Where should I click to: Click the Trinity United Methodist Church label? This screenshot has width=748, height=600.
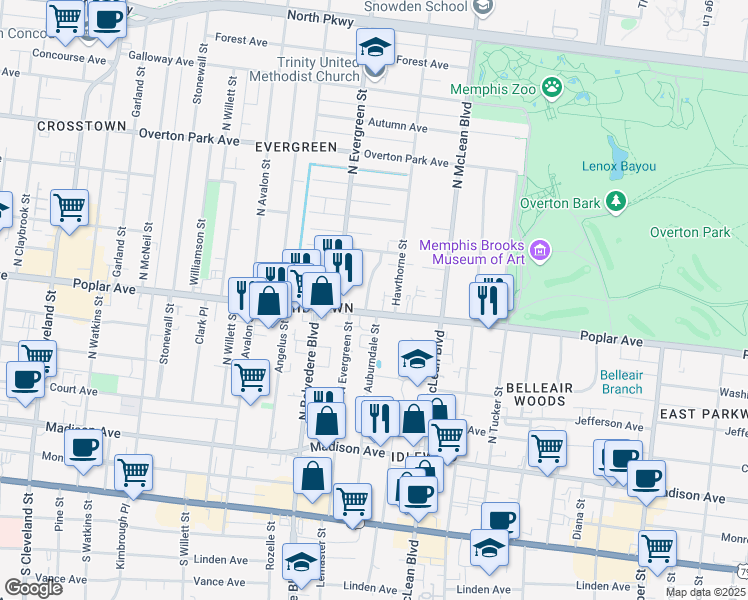pyautogui.click(x=304, y=69)
